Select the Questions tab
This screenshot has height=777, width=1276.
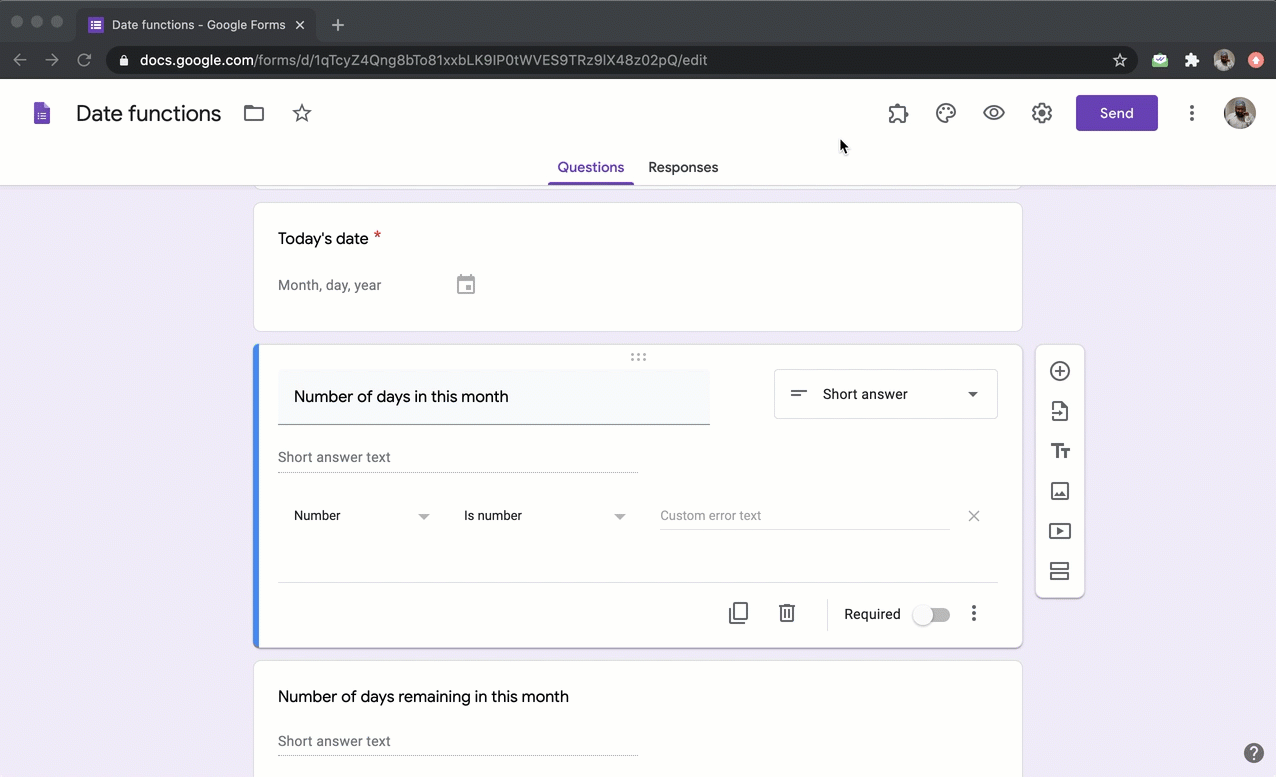[590, 167]
